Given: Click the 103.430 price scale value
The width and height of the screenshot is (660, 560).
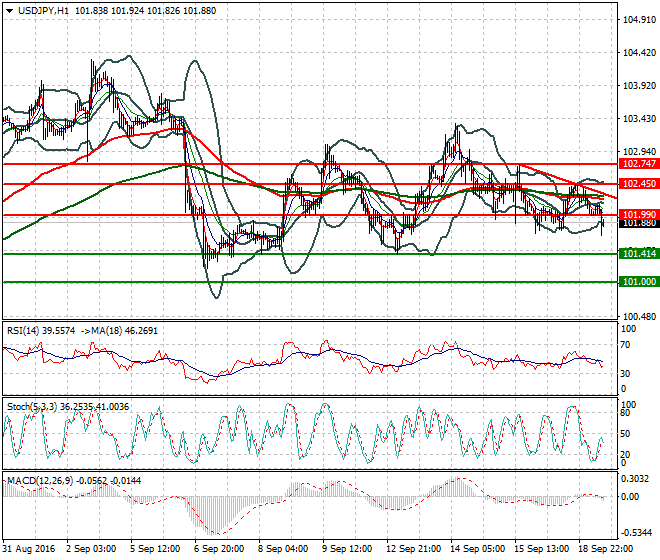Looking at the screenshot, I should point(639,119).
